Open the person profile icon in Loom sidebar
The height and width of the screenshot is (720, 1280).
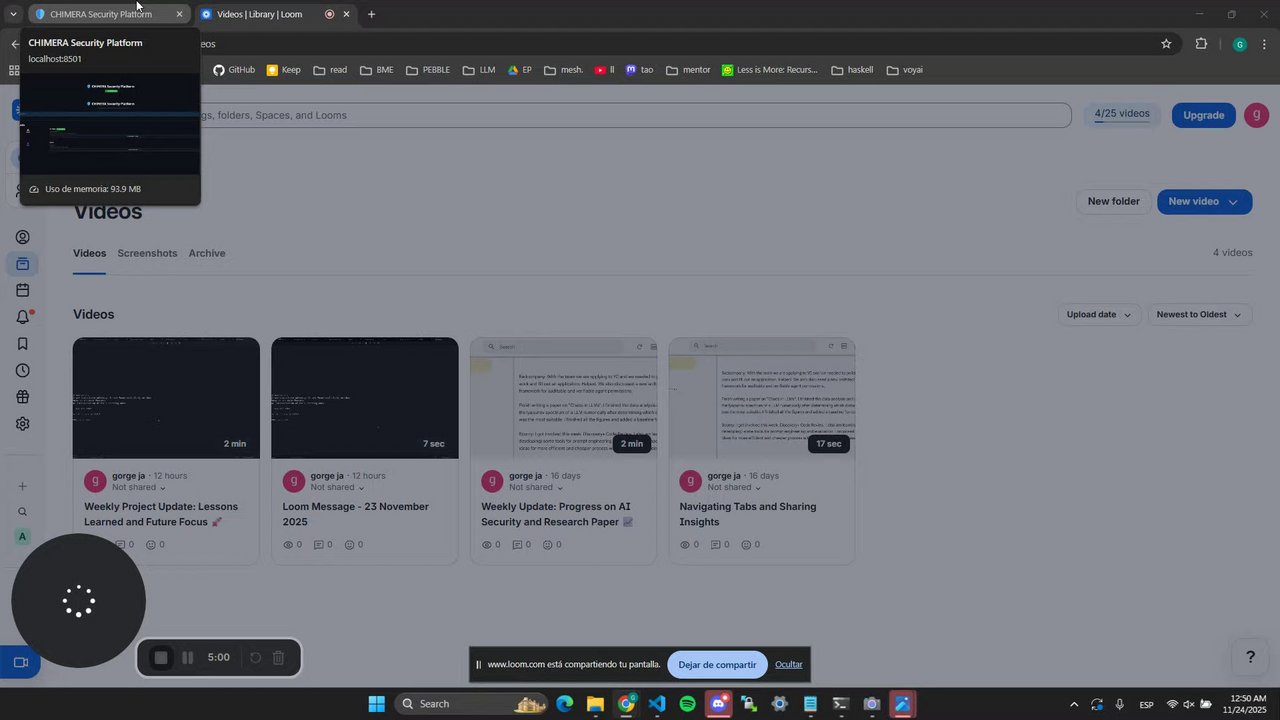coord(22,237)
